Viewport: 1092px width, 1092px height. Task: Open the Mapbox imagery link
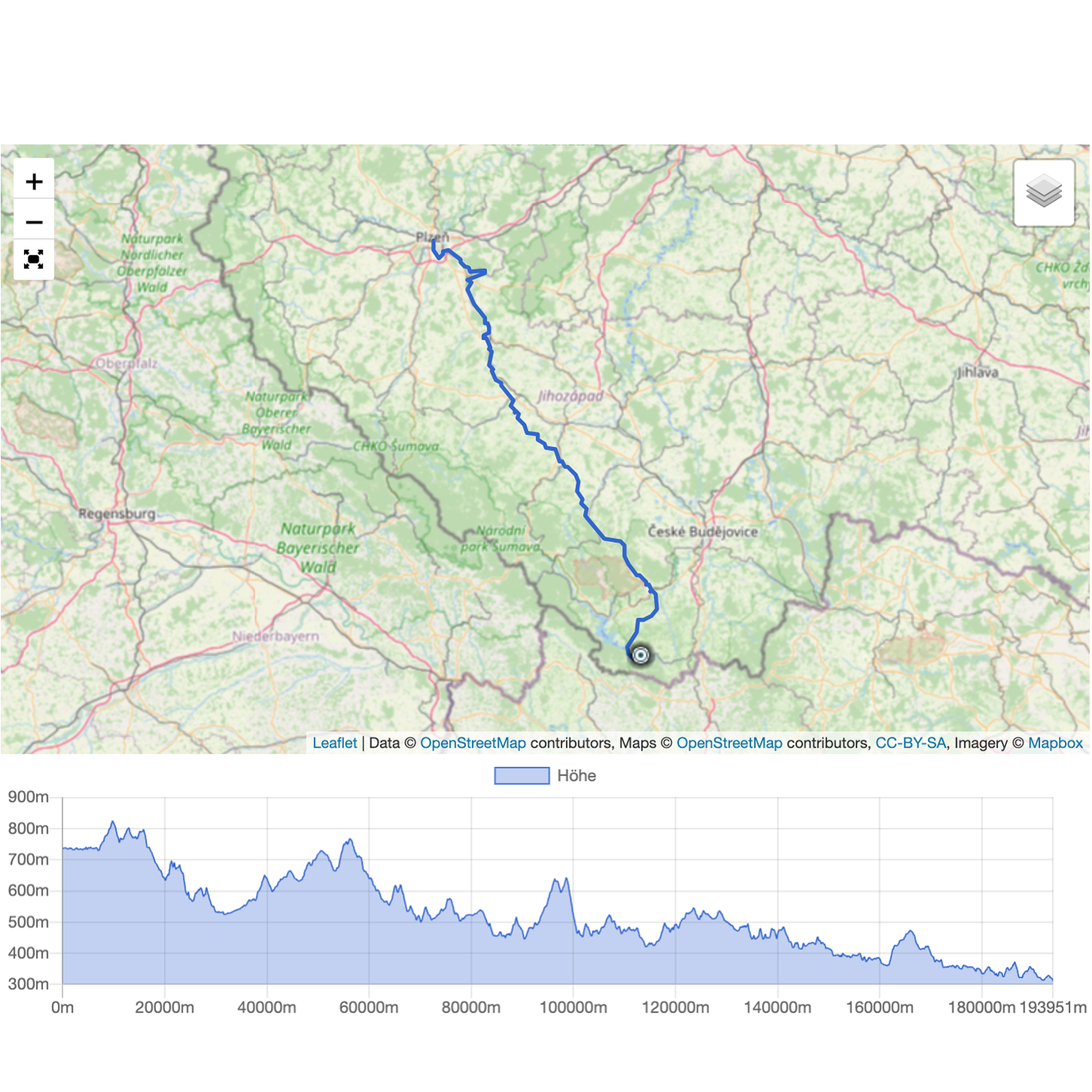[x=1055, y=743]
